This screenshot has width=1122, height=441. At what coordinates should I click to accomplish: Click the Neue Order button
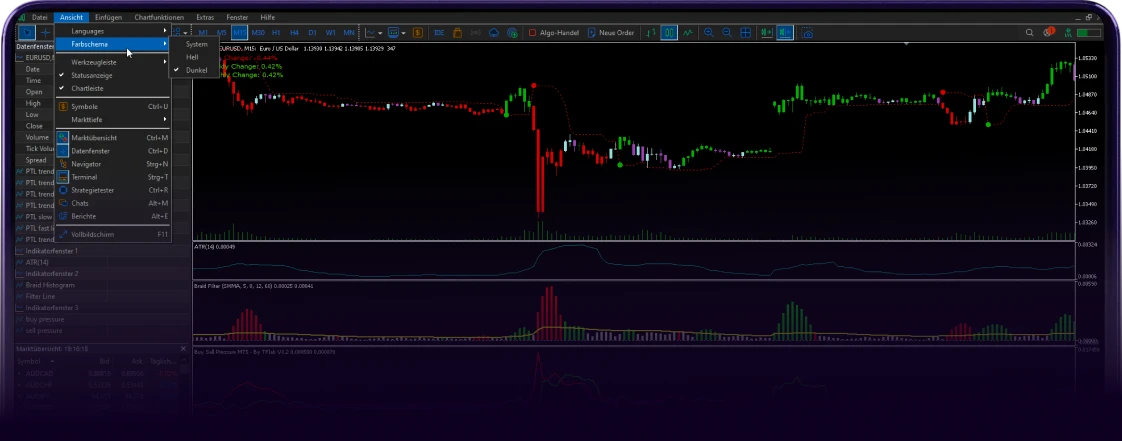613,33
